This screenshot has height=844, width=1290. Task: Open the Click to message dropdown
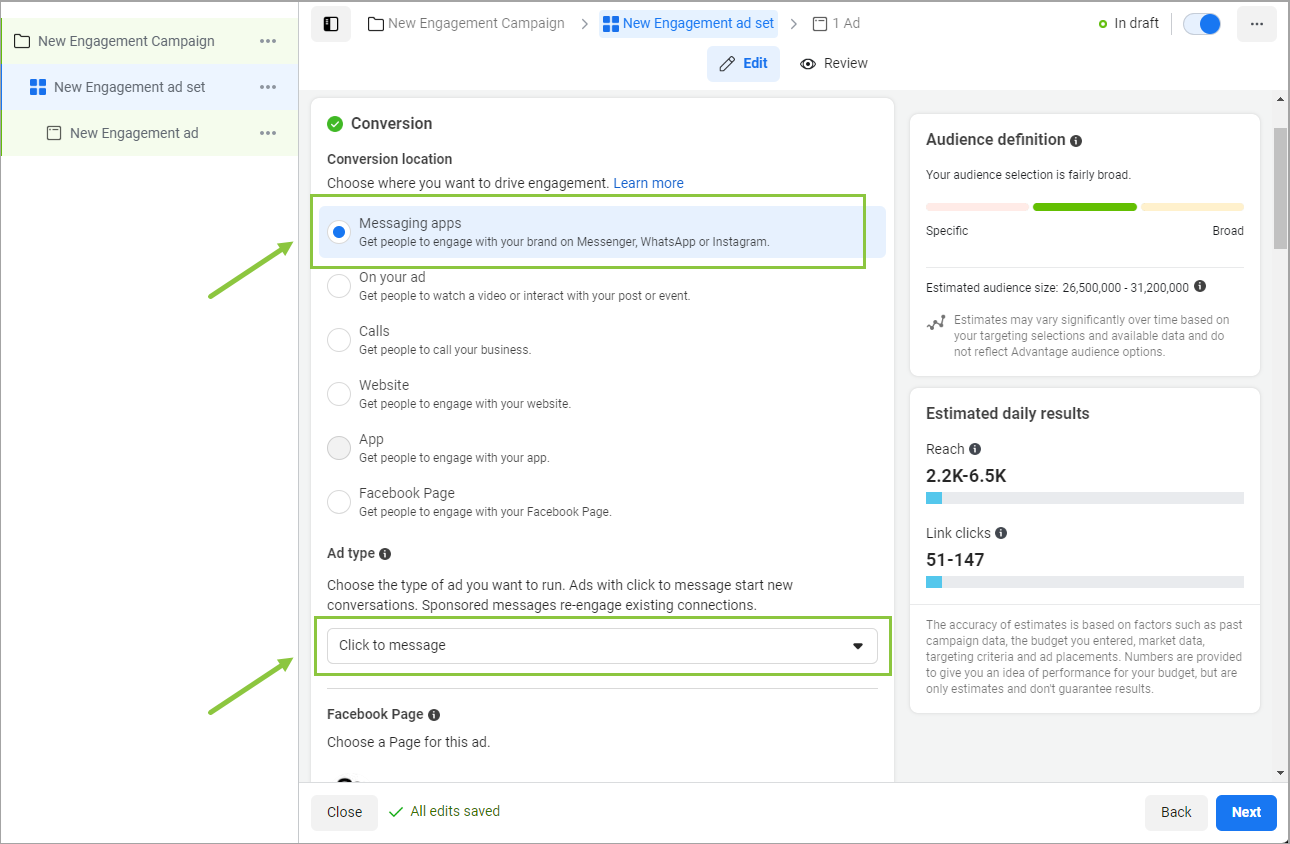602,646
